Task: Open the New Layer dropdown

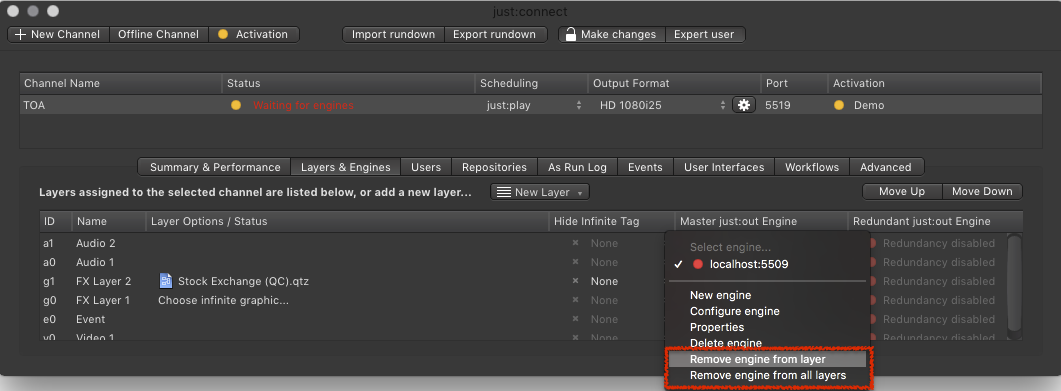Action: 540,192
